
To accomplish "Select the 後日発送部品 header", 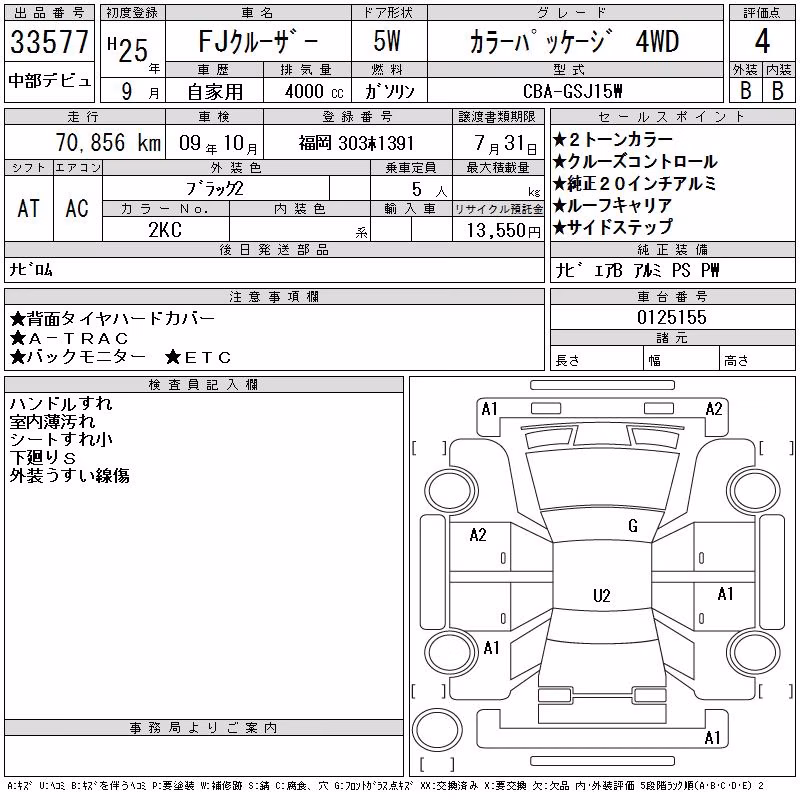I will [x=274, y=249].
